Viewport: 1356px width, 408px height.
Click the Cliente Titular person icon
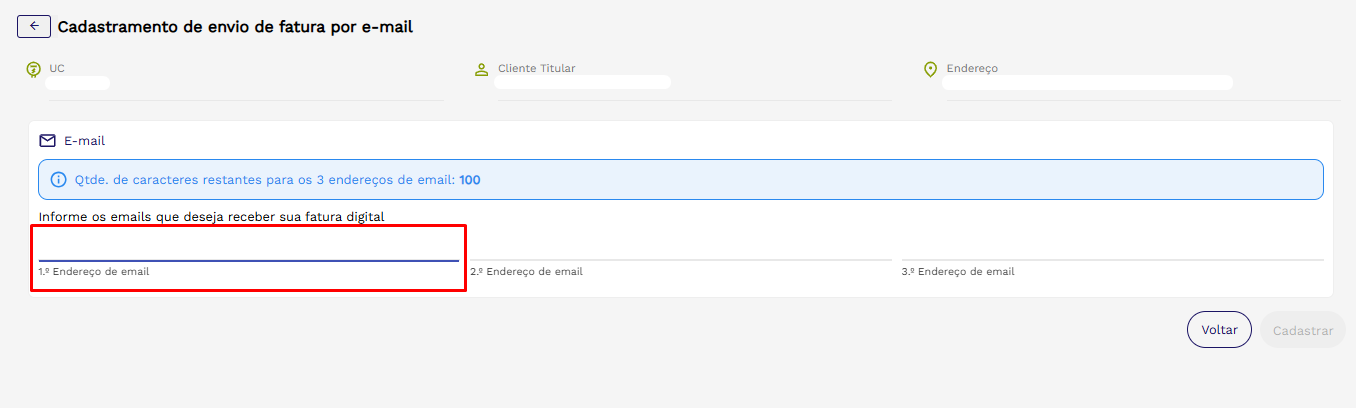(480, 69)
